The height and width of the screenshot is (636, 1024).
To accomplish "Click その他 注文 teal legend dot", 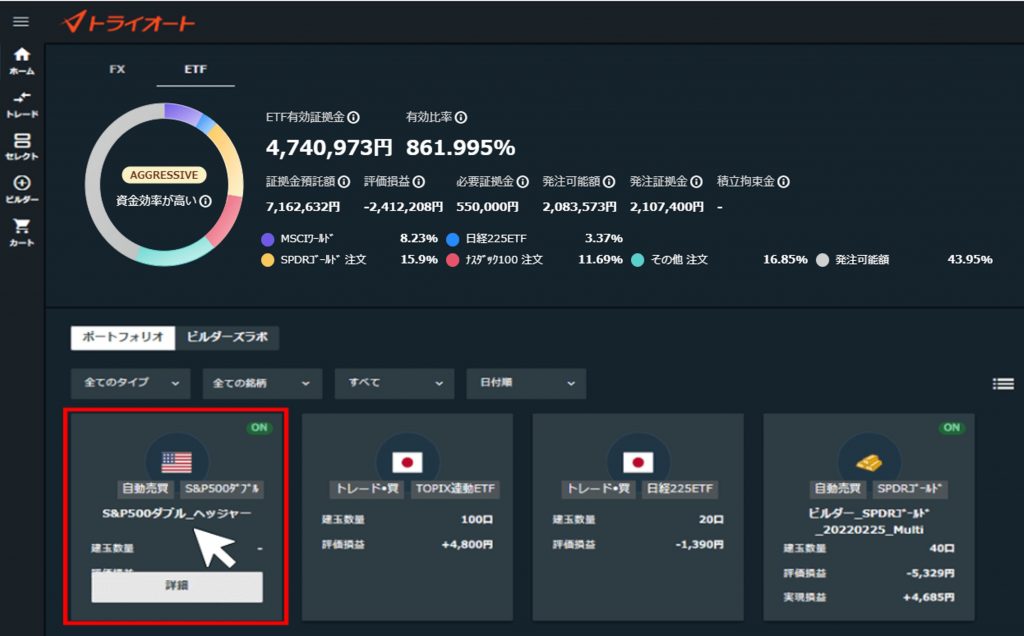I will (637, 260).
